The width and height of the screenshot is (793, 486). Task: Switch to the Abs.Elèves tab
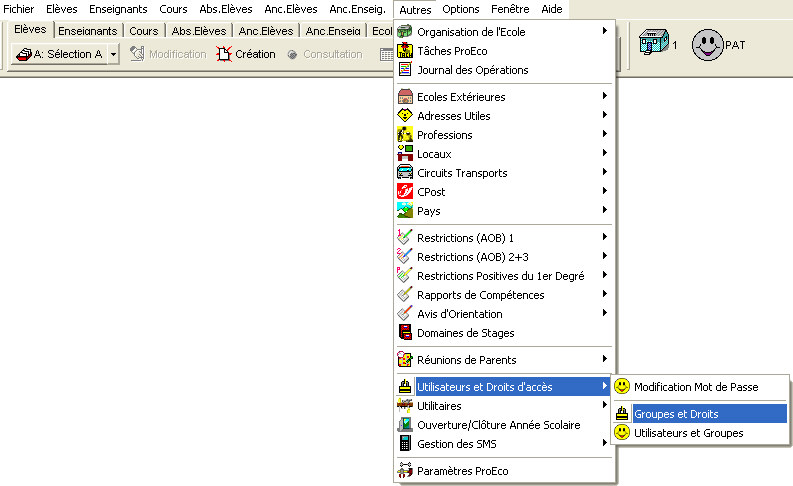pos(199,31)
